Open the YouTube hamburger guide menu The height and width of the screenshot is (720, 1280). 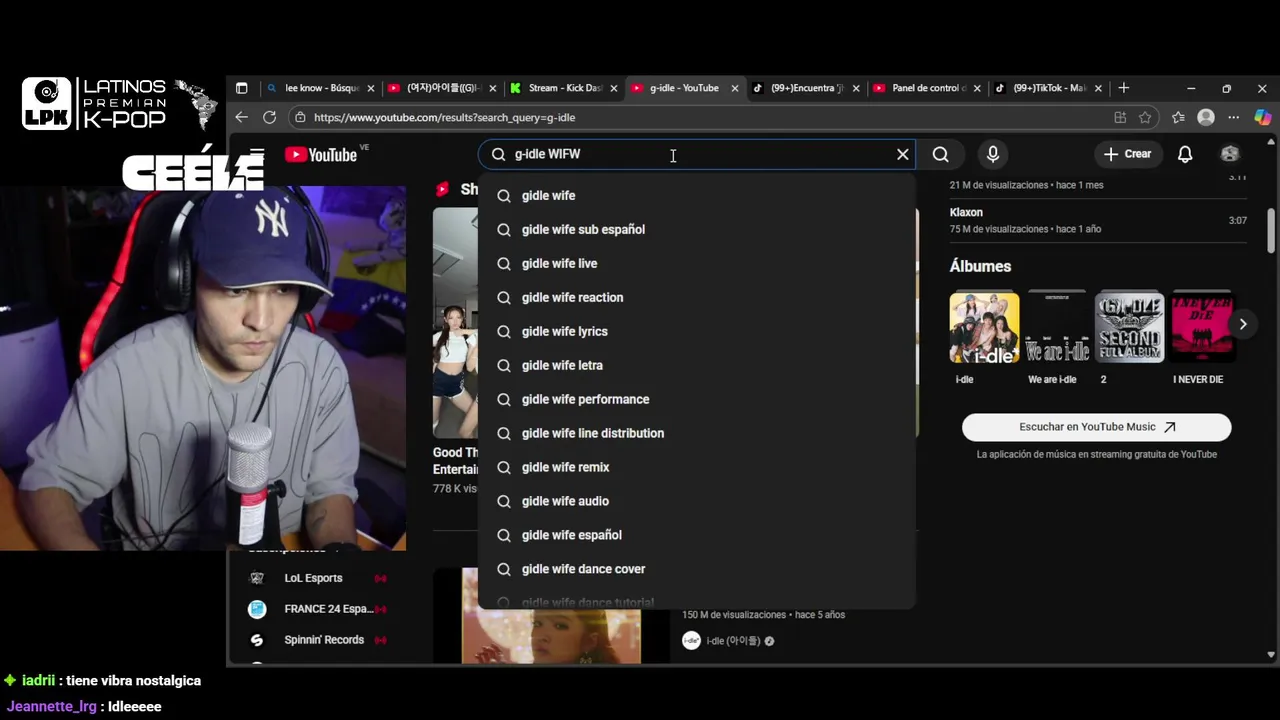click(x=257, y=154)
